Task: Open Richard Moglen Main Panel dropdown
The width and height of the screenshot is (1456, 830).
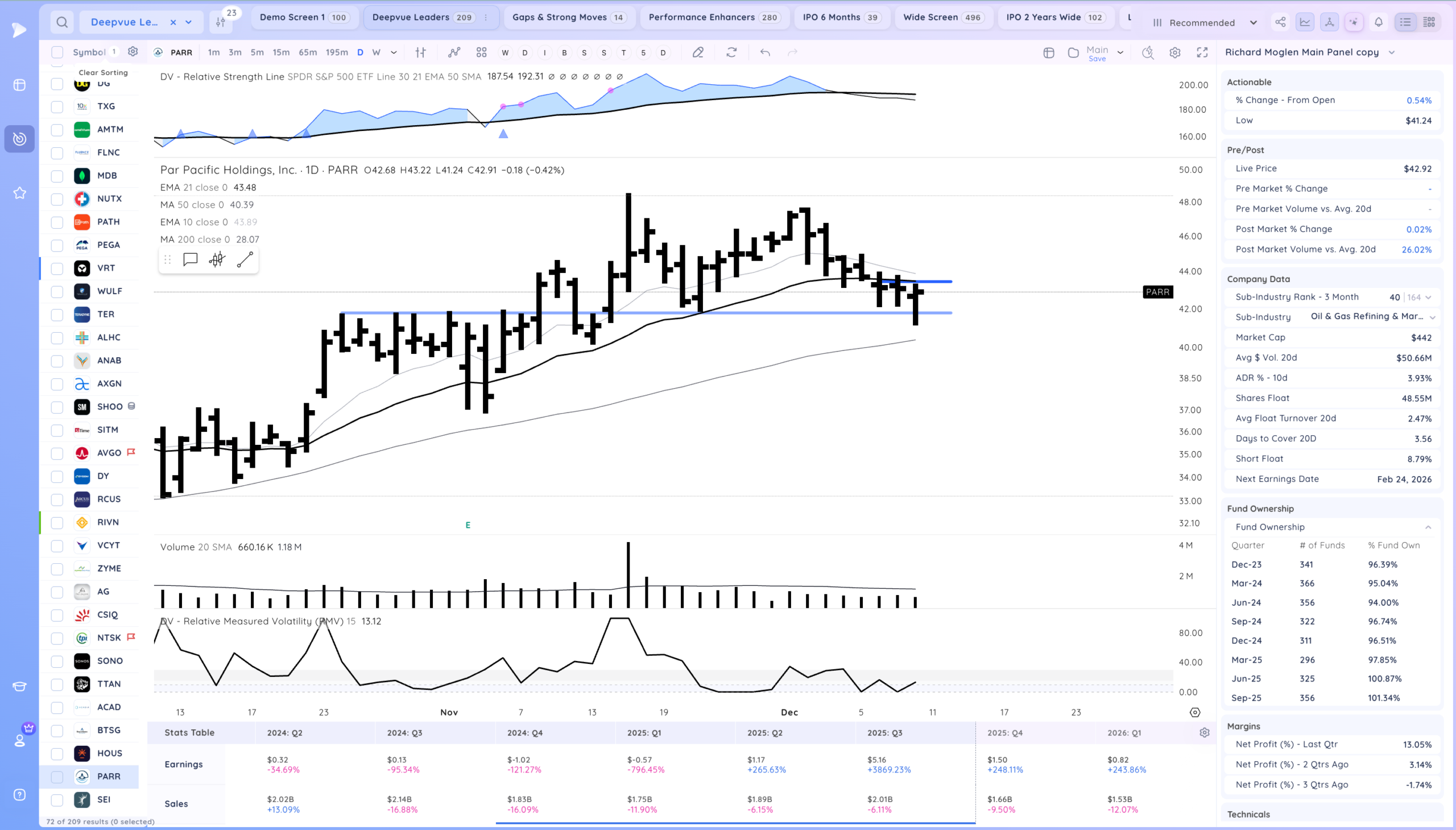Action: 1391,52
